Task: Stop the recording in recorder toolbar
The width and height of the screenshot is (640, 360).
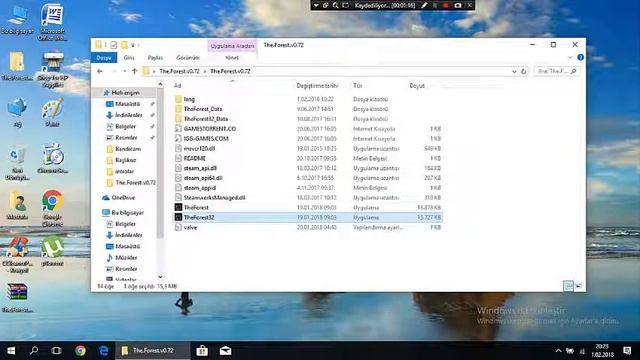Action: pos(446,5)
